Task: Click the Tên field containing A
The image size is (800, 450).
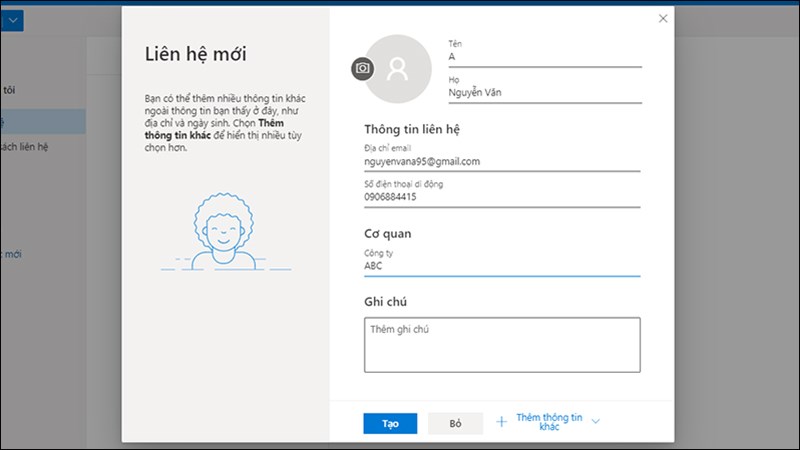Action: tap(544, 57)
